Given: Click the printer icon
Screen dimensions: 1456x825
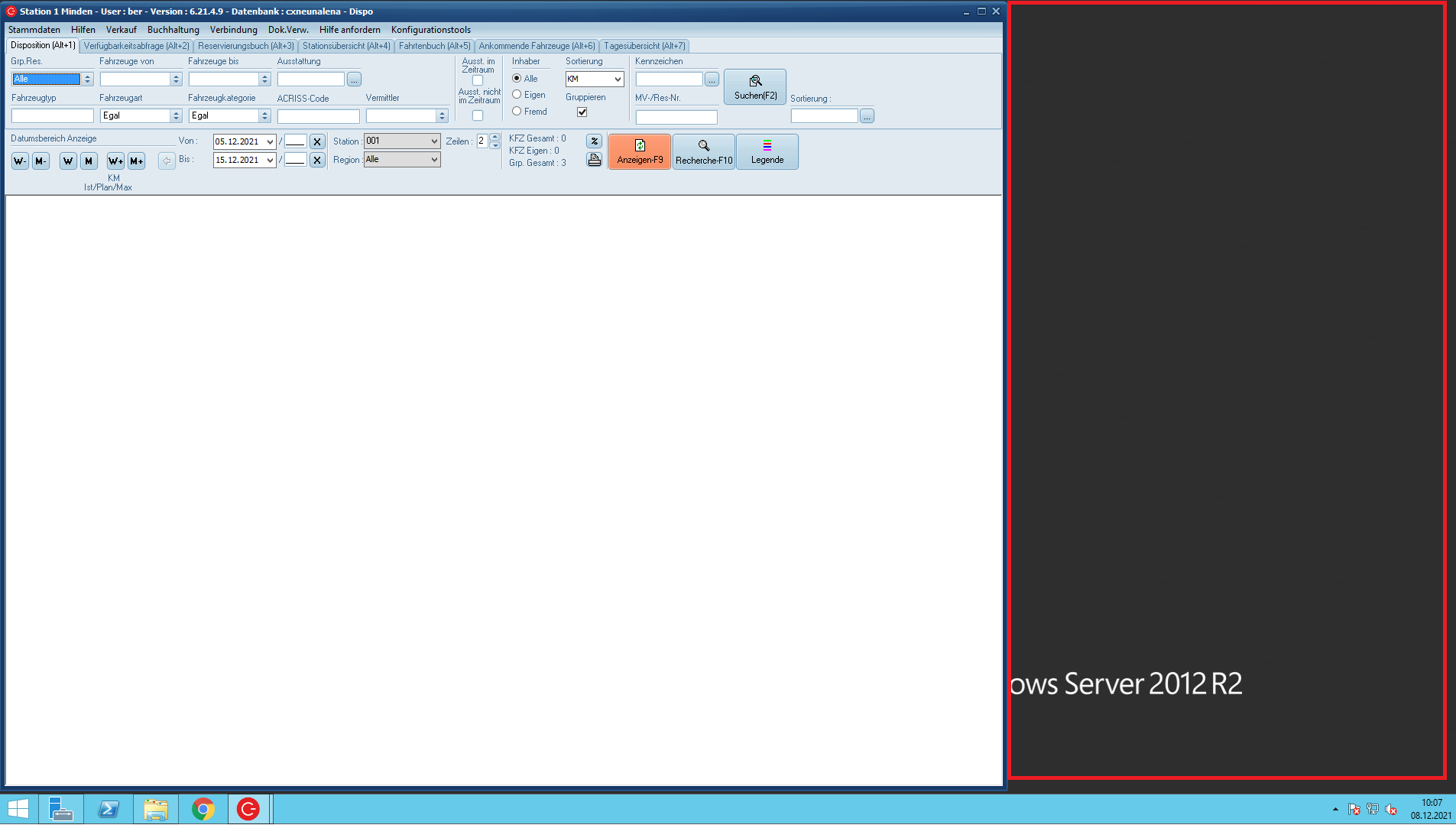Looking at the screenshot, I should point(594,160).
